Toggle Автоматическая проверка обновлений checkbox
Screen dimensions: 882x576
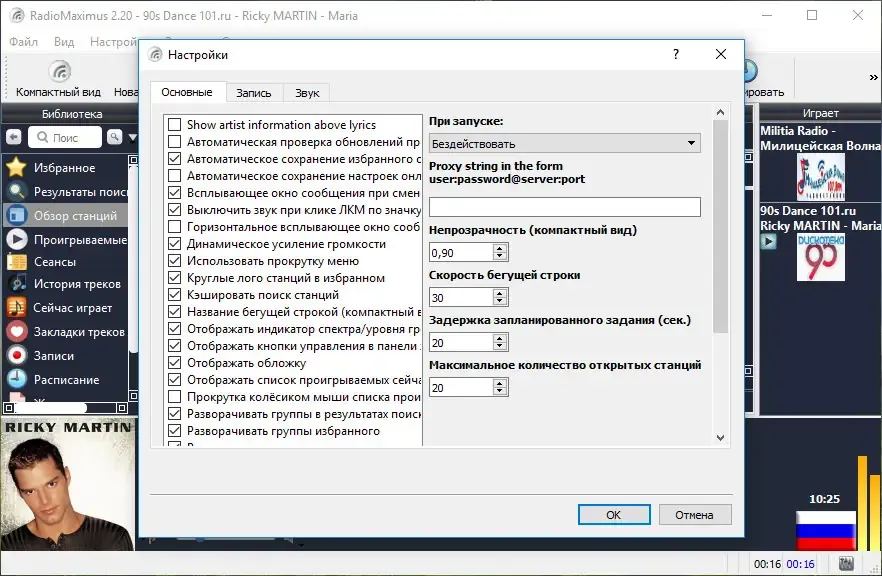[174, 141]
